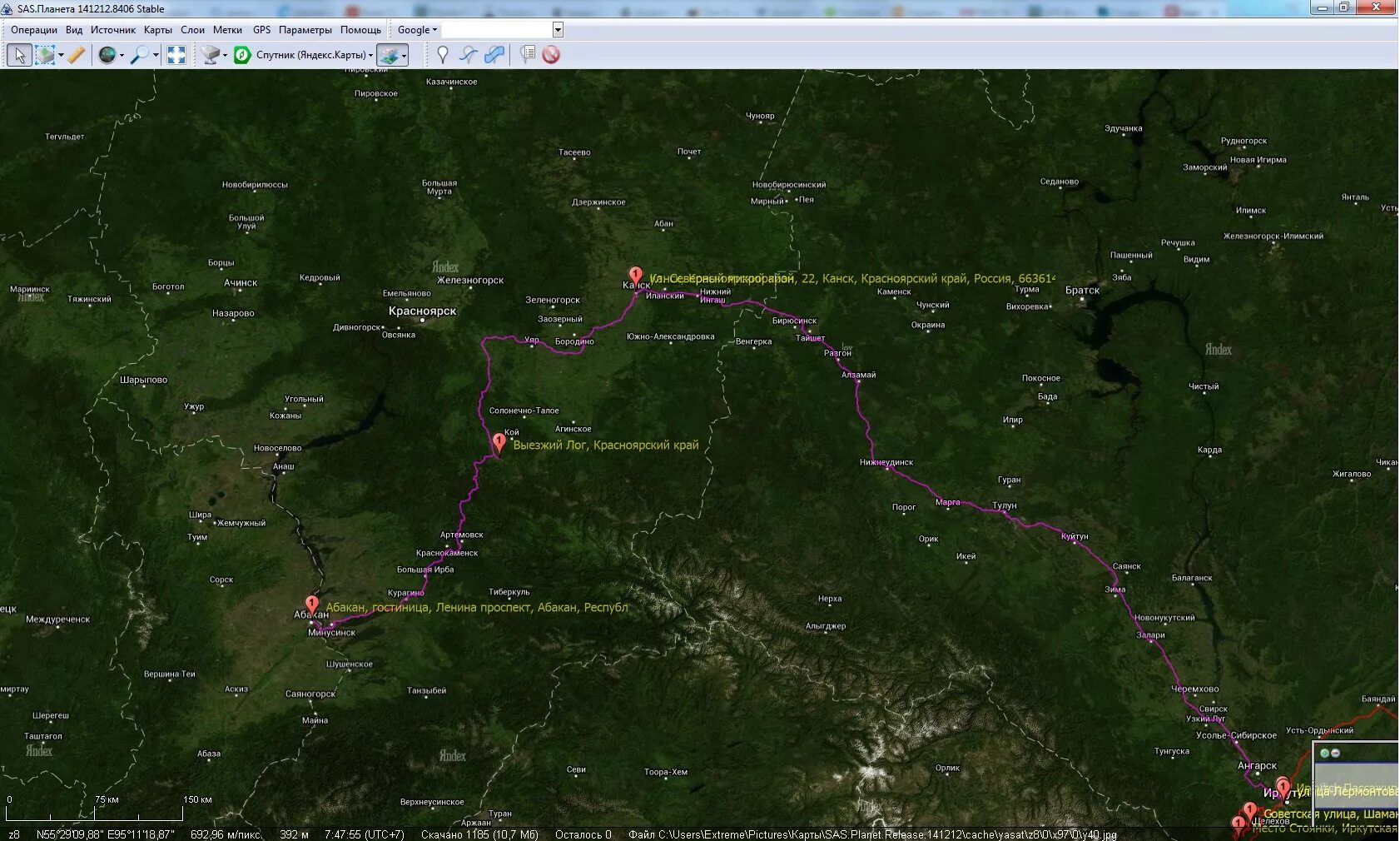Add a new polygon with polygon tool
Image resolution: width=1400 pixels, height=841 pixels.
tap(494, 55)
